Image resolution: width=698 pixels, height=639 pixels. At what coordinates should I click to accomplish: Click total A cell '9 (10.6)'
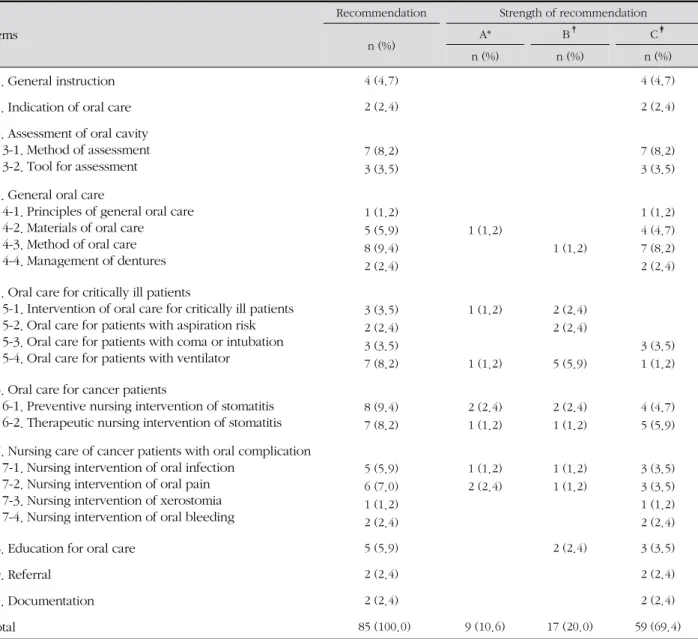[485, 627]
